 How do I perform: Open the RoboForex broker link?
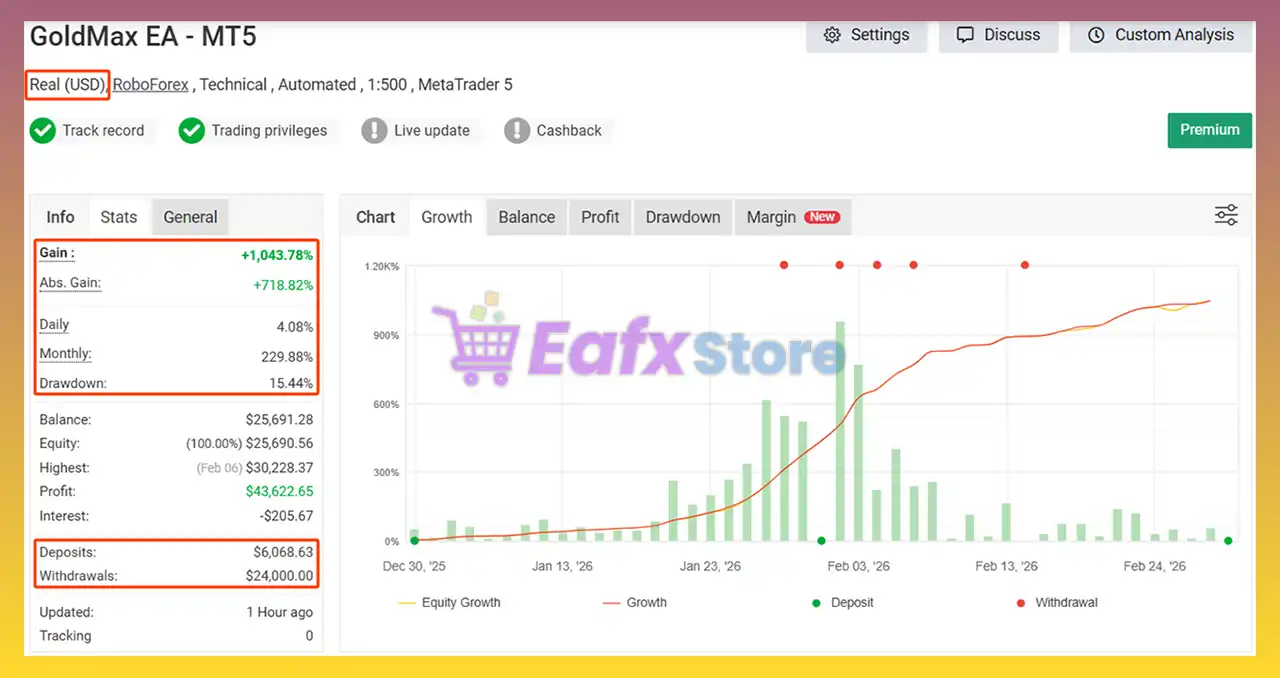[150, 85]
